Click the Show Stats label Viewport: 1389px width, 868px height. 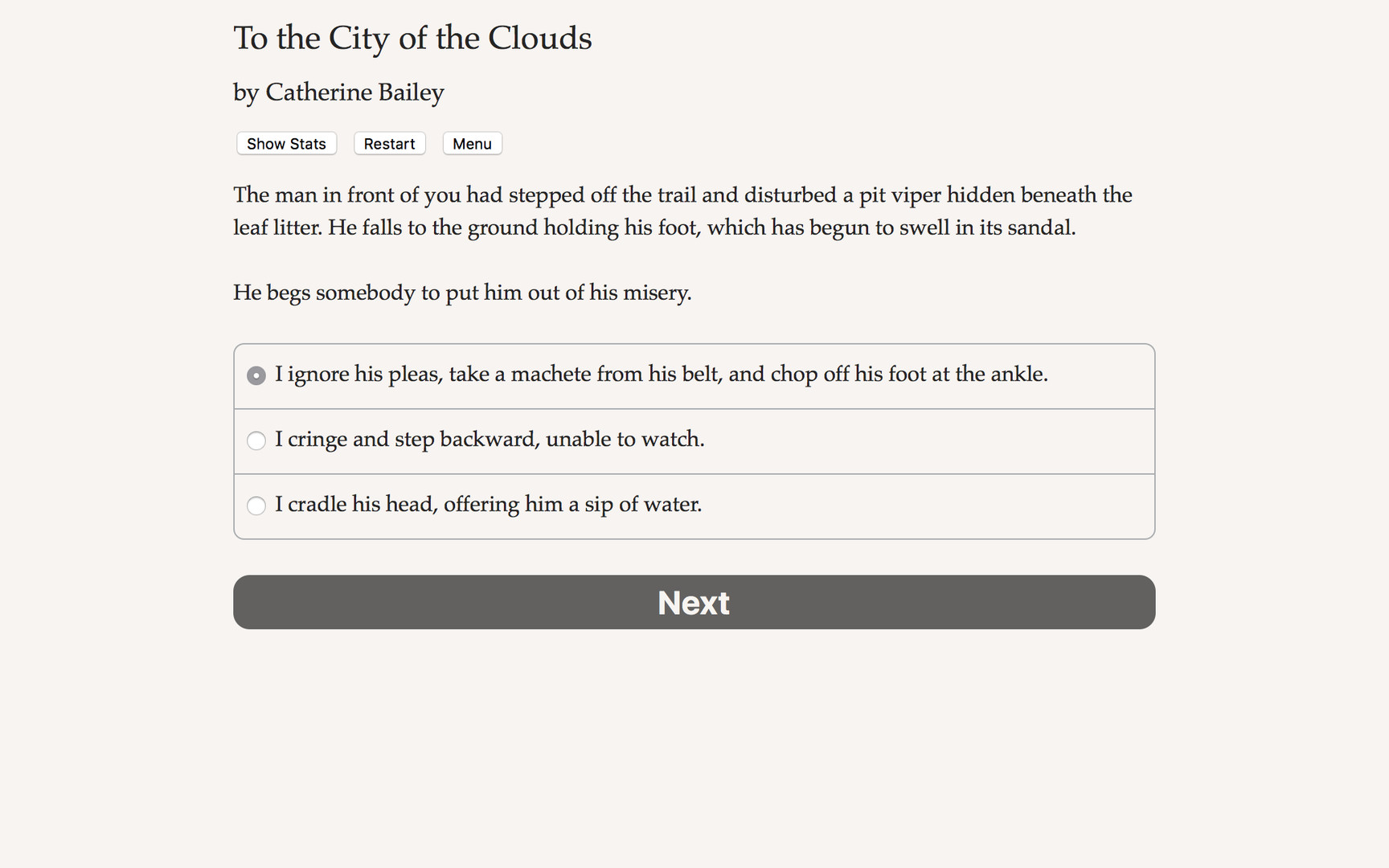[285, 143]
